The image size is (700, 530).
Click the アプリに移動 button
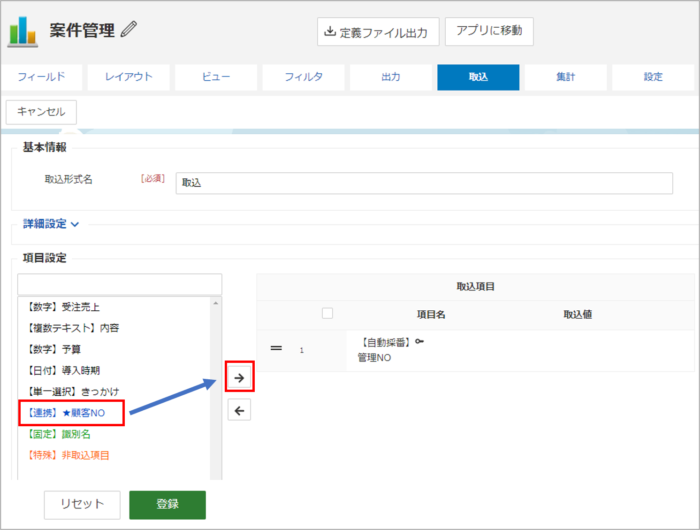(x=489, y=31)
